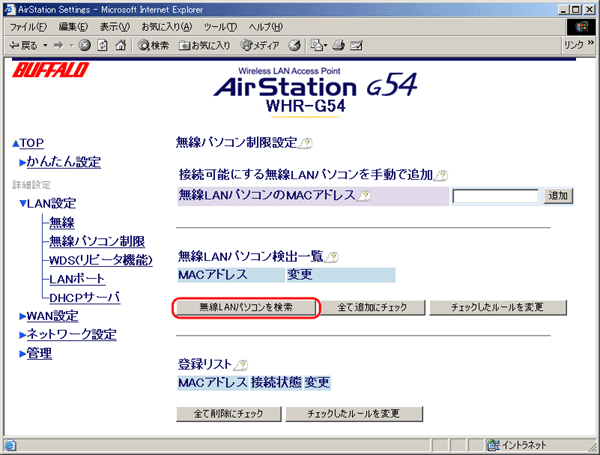This screenshot has height=455, width=600.
Task: Click the History icon in toolbar
Action: 294,46
